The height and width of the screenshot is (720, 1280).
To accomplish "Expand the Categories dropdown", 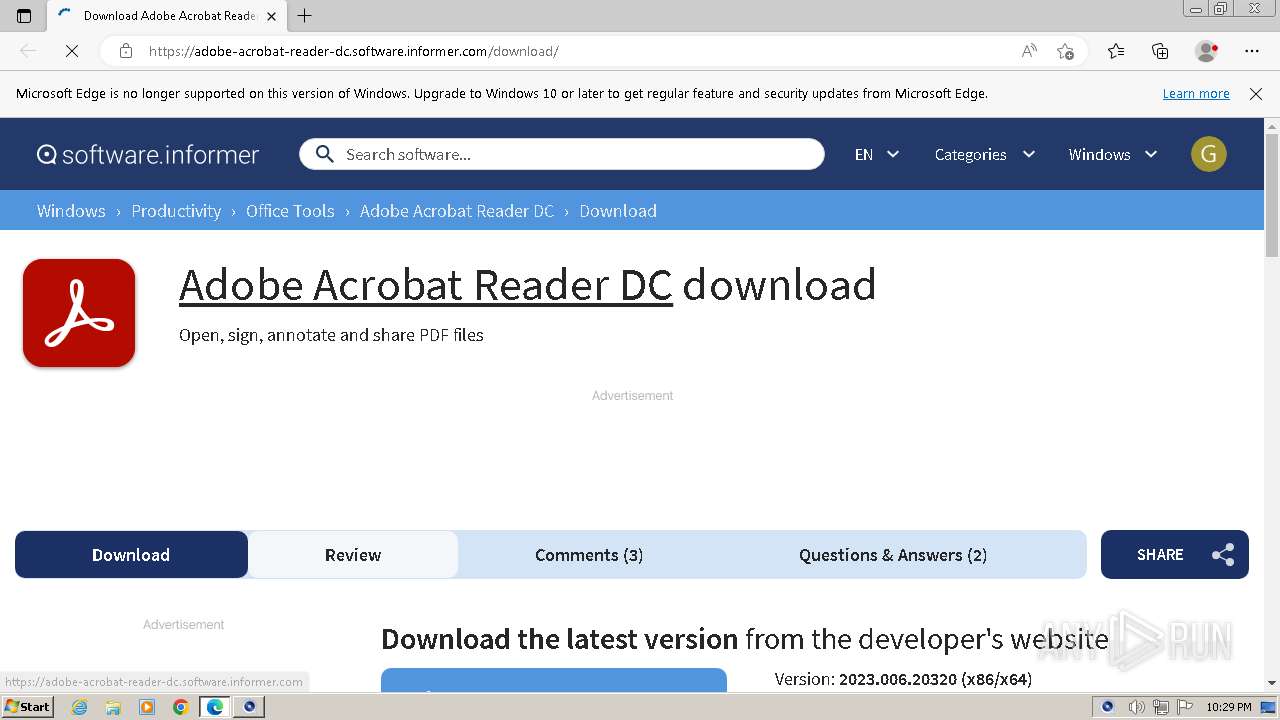I will tap(985, 154).
